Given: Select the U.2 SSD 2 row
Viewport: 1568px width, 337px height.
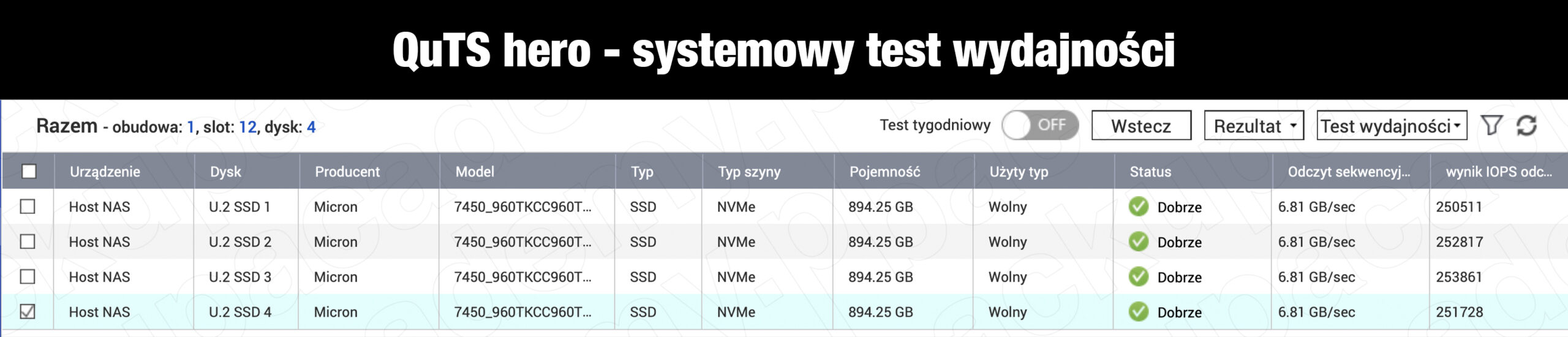Looking at the screenshot, I should (x=784, y=241).
